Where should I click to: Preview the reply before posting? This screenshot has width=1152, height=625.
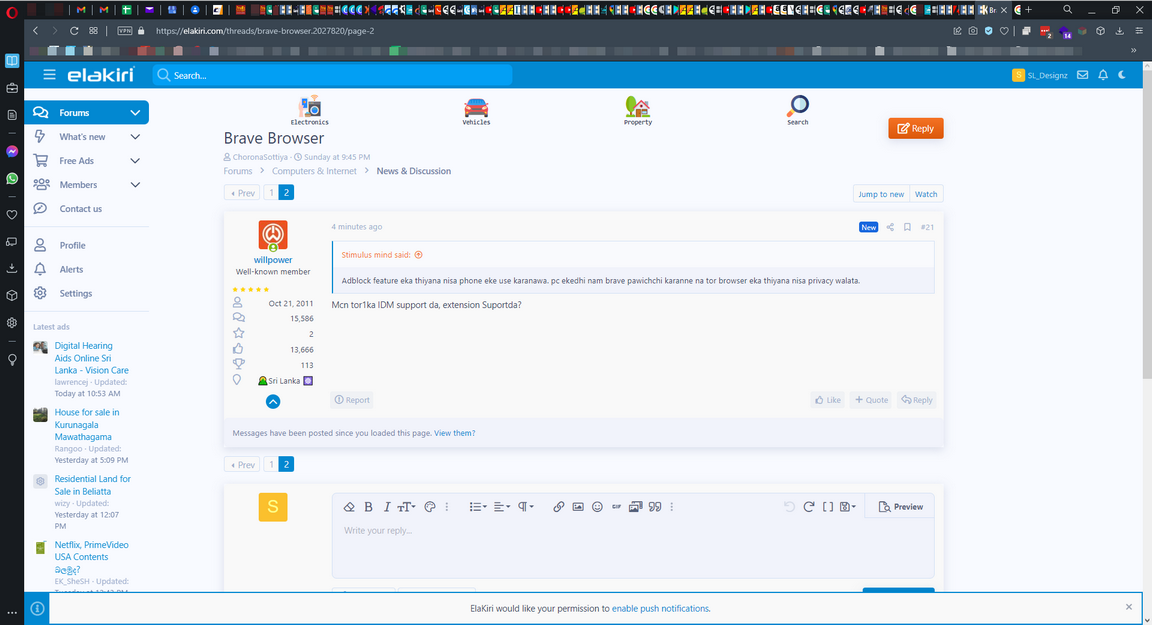point(901,507)
